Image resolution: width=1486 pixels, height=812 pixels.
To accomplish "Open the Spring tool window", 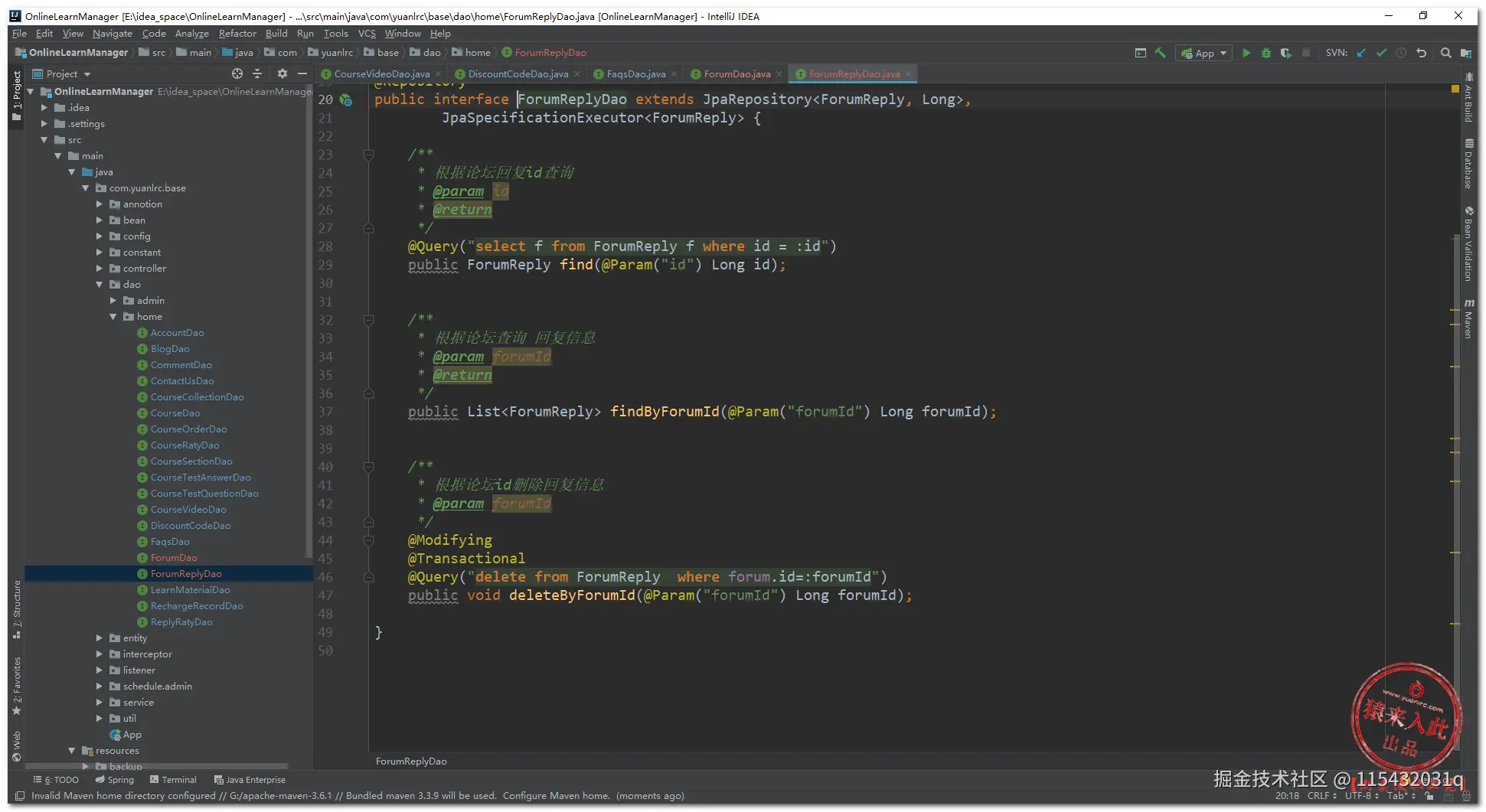I will coord(115,780).
